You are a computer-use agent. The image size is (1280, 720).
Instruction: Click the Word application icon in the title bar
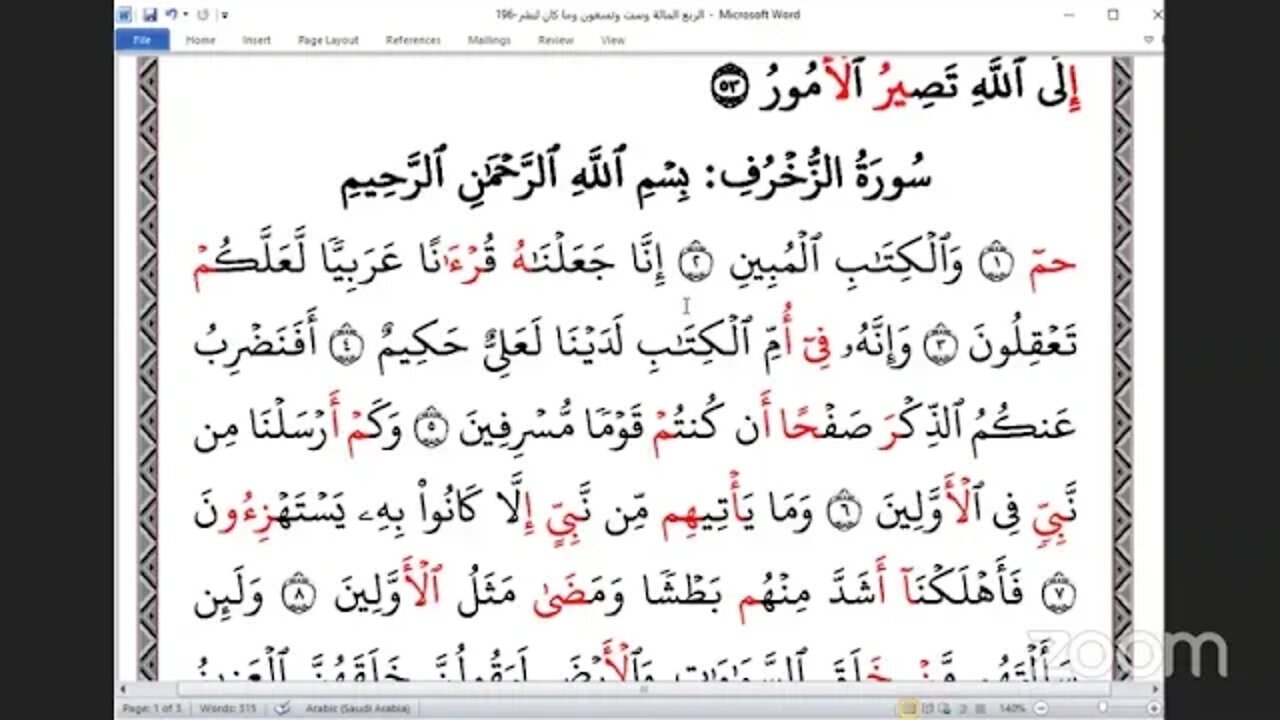coord(125,15)
